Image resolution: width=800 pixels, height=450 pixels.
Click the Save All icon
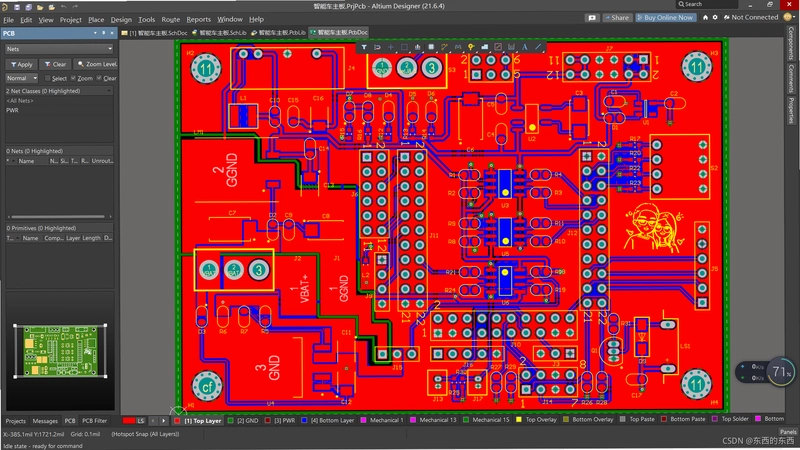pos(29,7)
